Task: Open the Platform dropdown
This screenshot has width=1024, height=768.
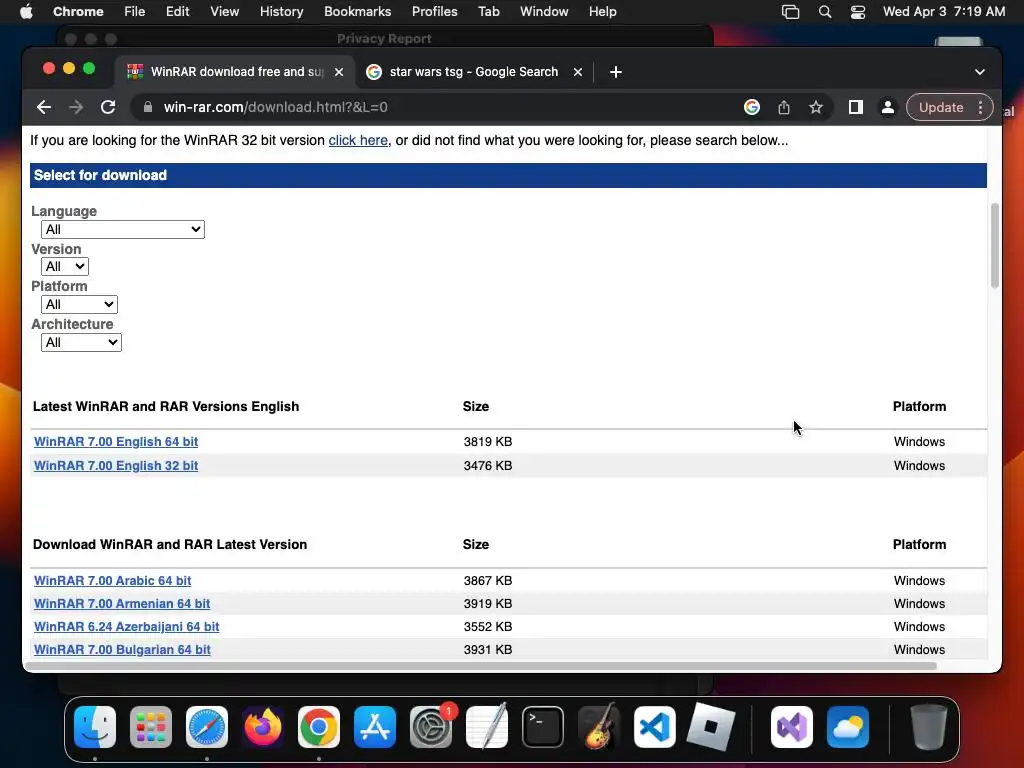Action: [79, 304]
